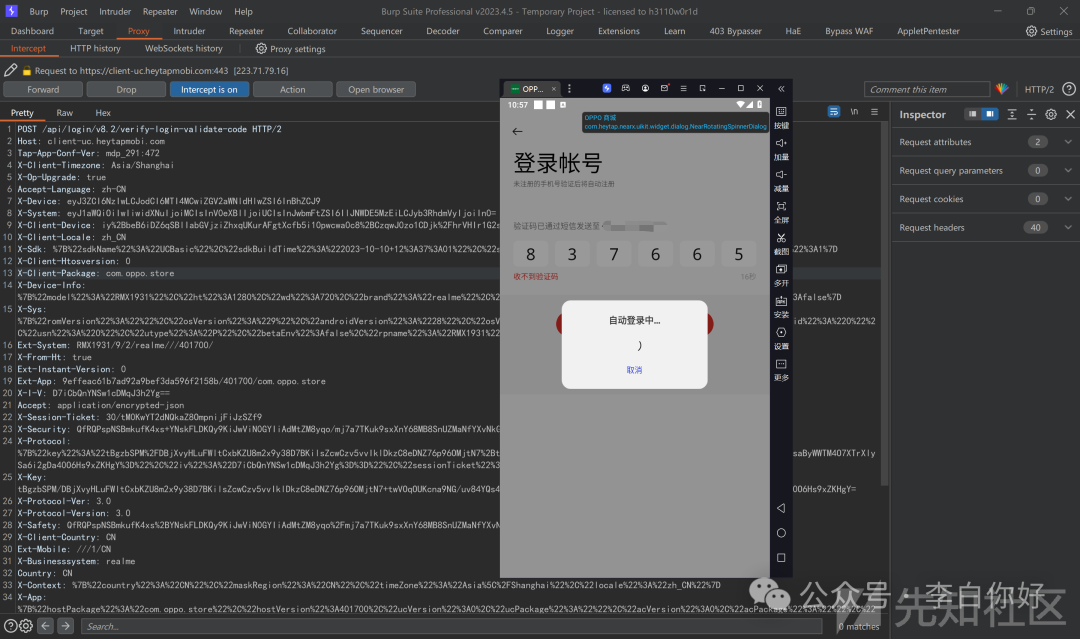This screenshot has width=1080, height=639.
Task: Collapse all Inspector sections icon
Action: tap(1031, 114)
